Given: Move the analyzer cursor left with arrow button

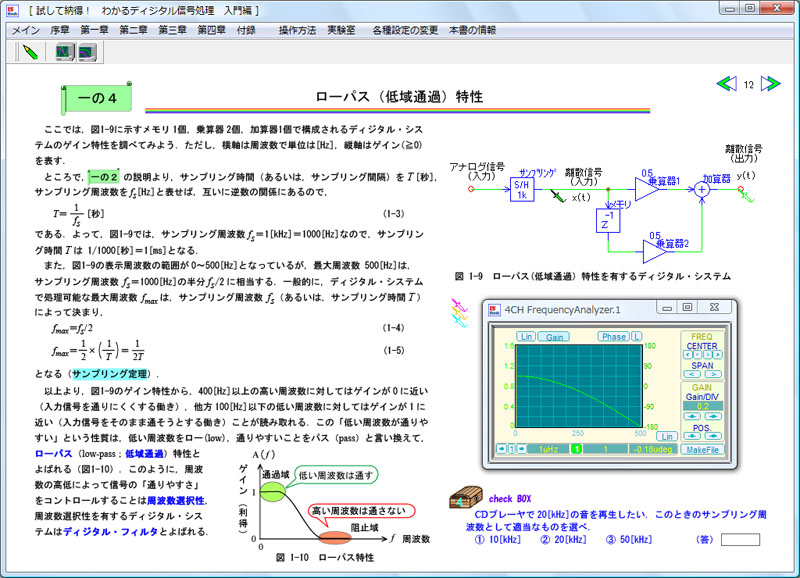Looking at the screenshot, I should click(x=501, y=449).
